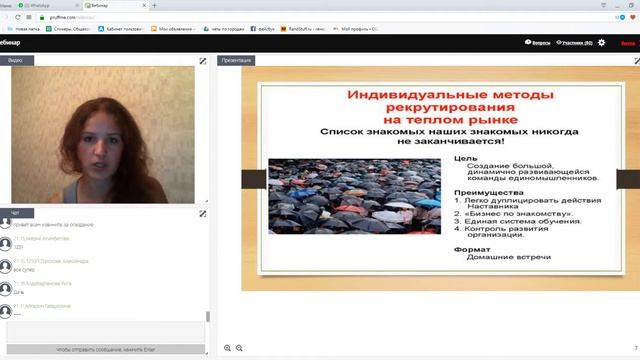Add page to bookmarks heart icon
The height and width of the screenshot is (360, 640).
click(x=633, y=17)
